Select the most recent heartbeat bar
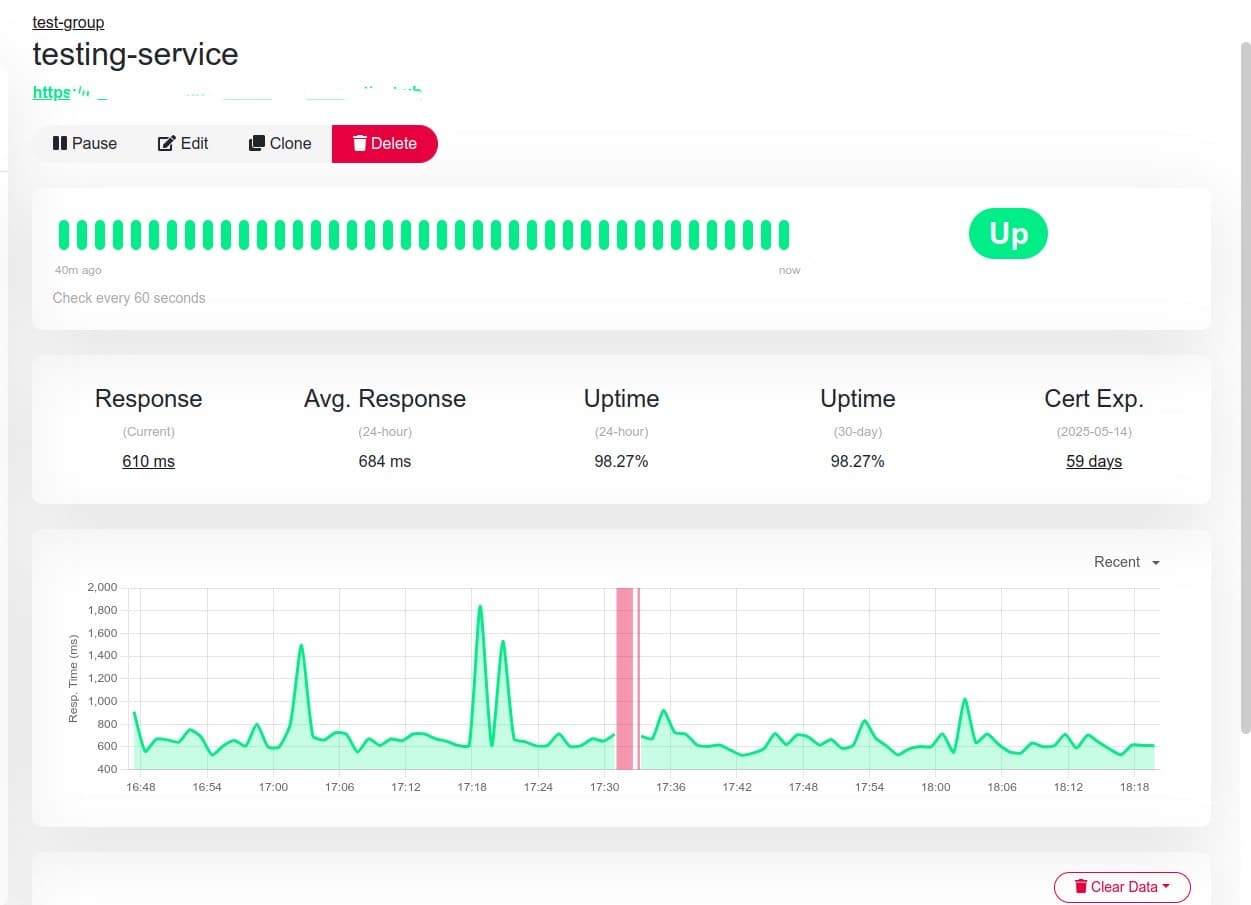The height and width of the screenshot is (905, 1251). [784, 235]
